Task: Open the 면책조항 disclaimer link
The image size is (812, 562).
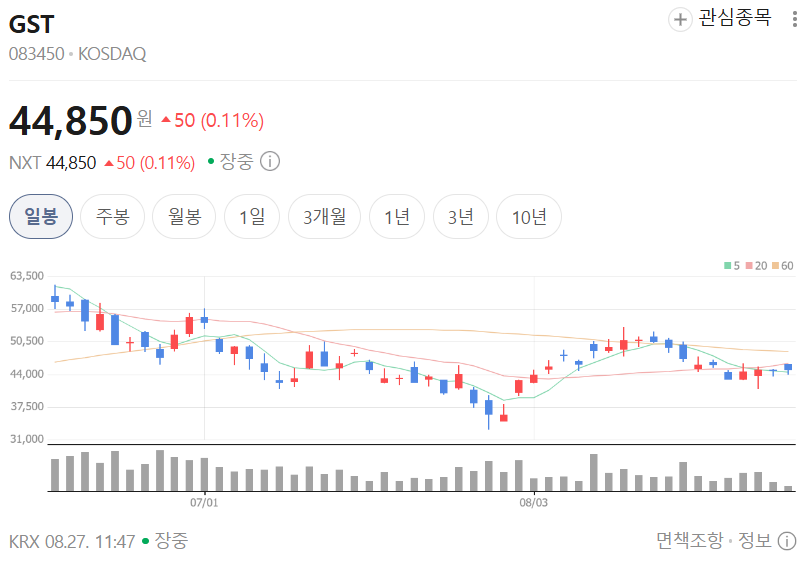Action: coord(690,541)
